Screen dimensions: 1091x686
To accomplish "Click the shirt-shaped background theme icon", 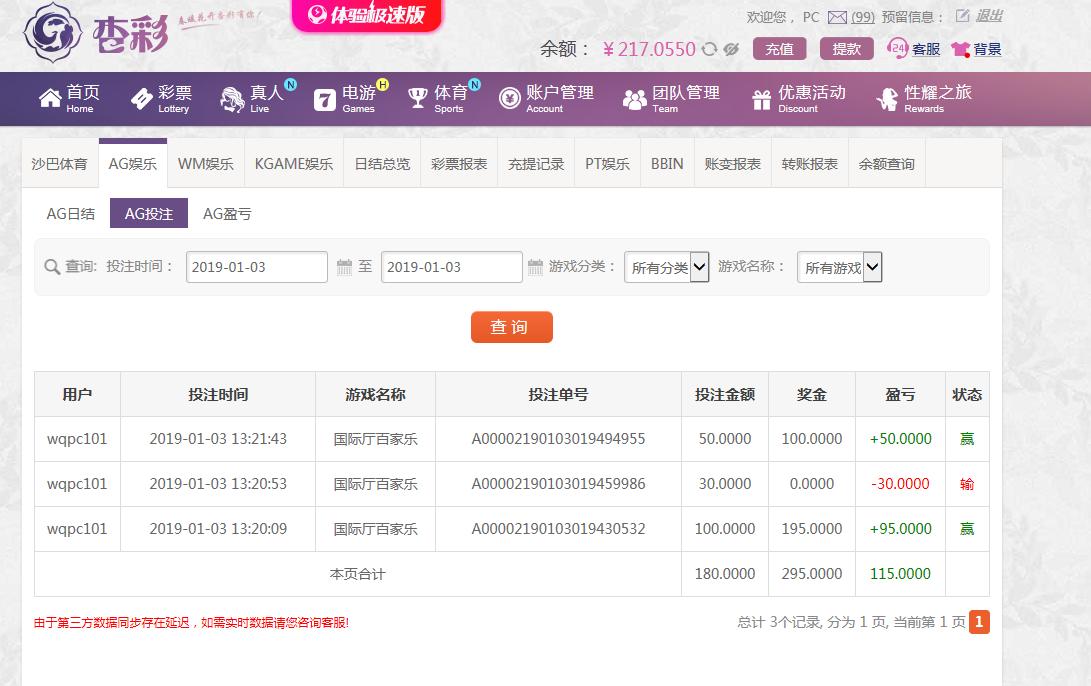I will click(x=961, y=49).
